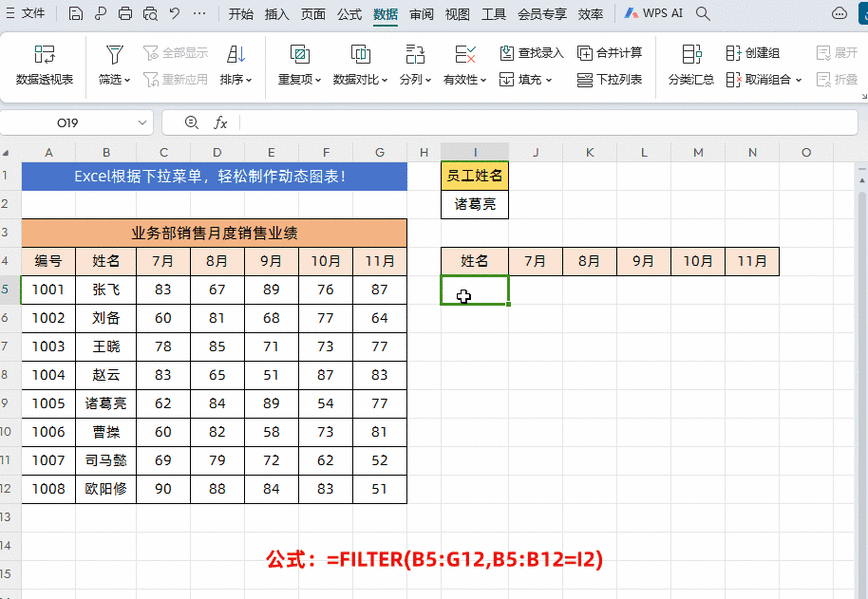Click cell I2 containing 诸葛亮 dropdown
The image size is (868, 599).
point(475,204)
